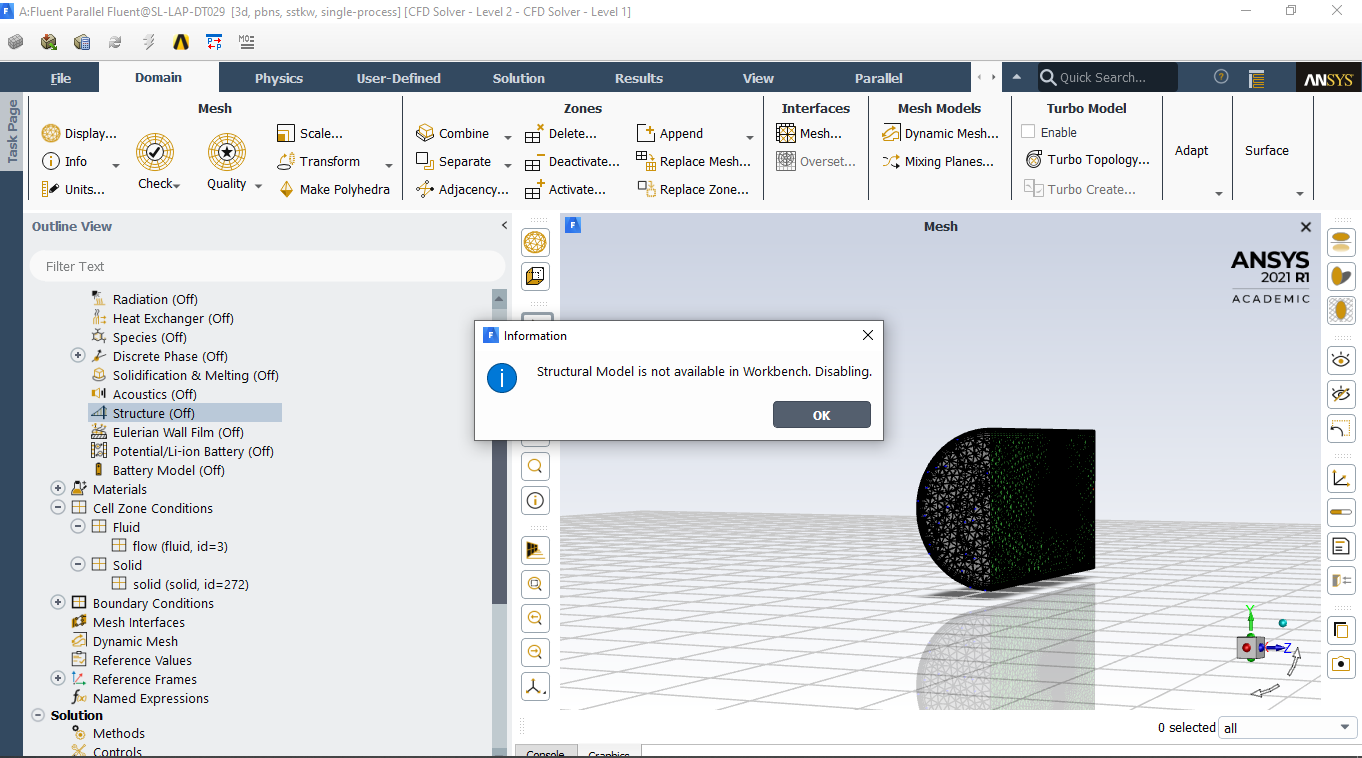Click the plain magnifier zoom icon
The height and width of the screenshot is (758, 1362).
[536, 466]
